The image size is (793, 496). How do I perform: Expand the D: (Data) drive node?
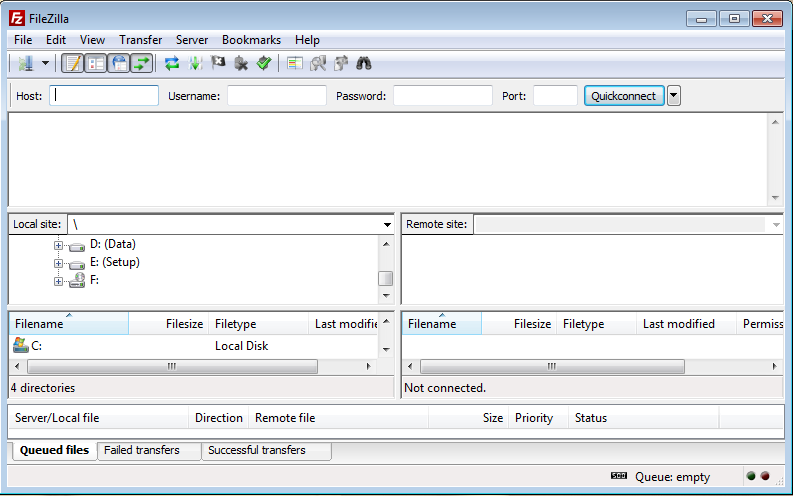point(58,245)
